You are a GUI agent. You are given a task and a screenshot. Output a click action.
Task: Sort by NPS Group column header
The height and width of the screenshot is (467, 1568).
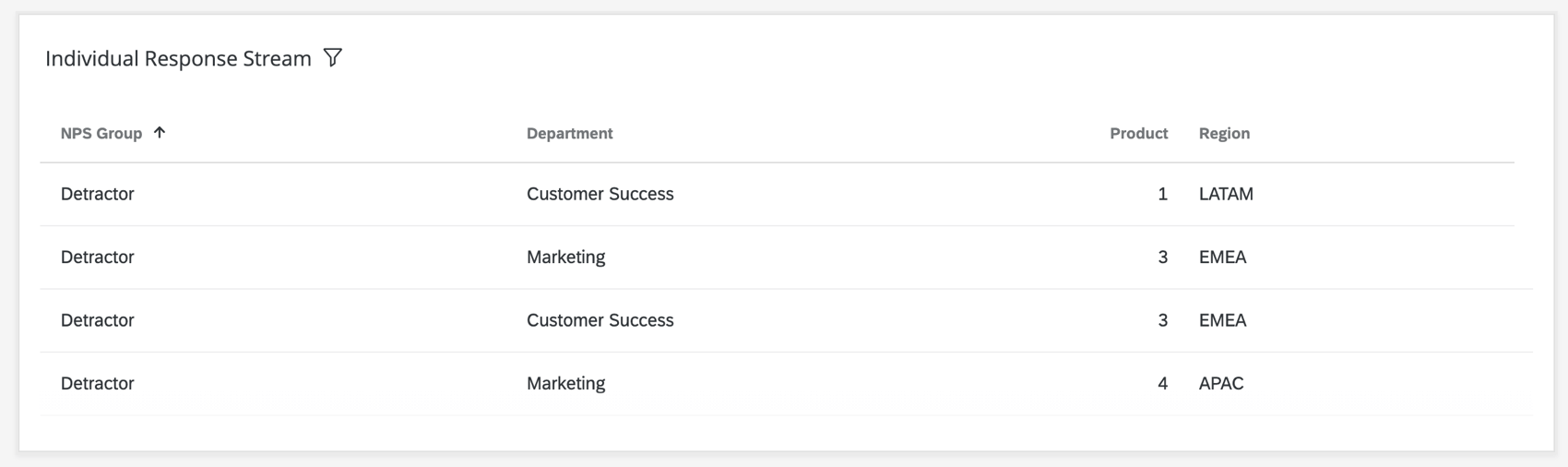pos(101,134)
